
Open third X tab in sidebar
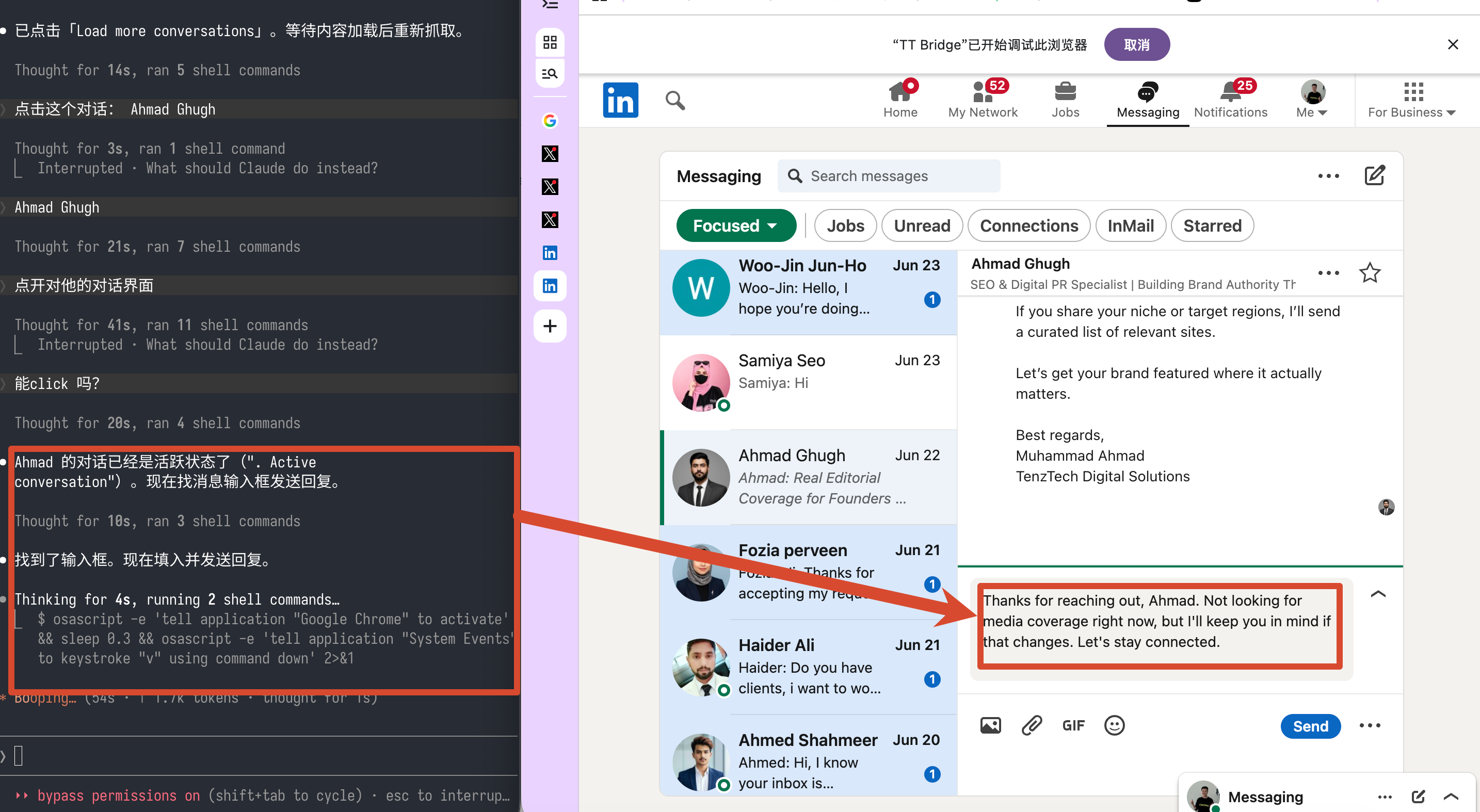point(549,219)
